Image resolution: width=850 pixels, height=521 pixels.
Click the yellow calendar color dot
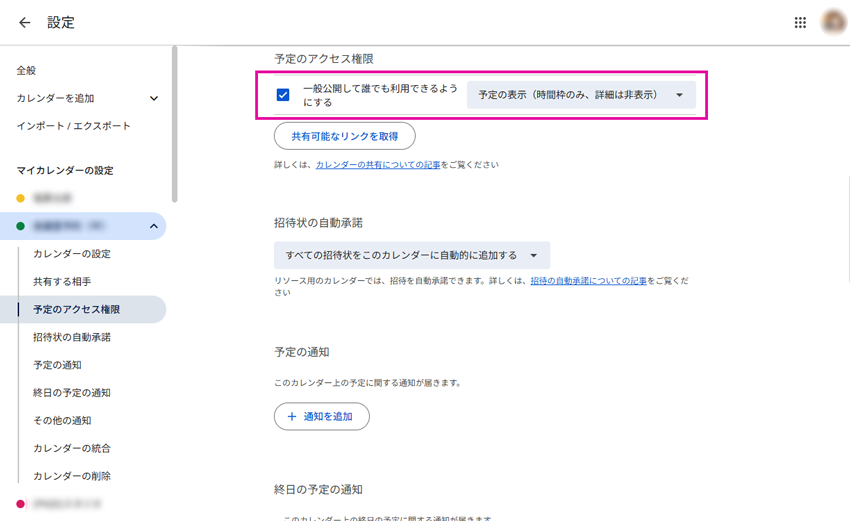20,198
